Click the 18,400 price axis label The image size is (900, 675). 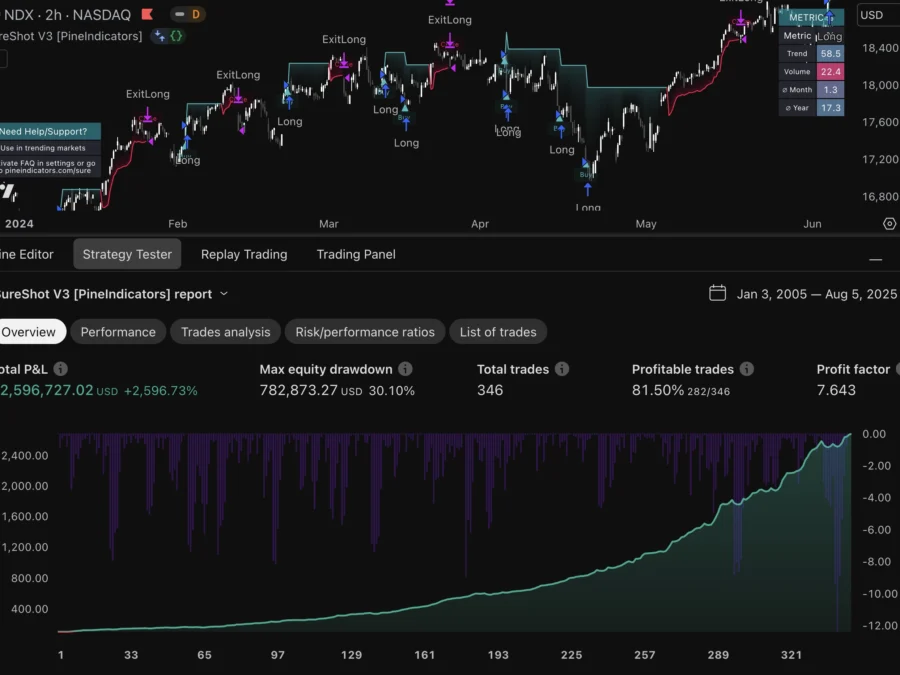pos(880,48)
